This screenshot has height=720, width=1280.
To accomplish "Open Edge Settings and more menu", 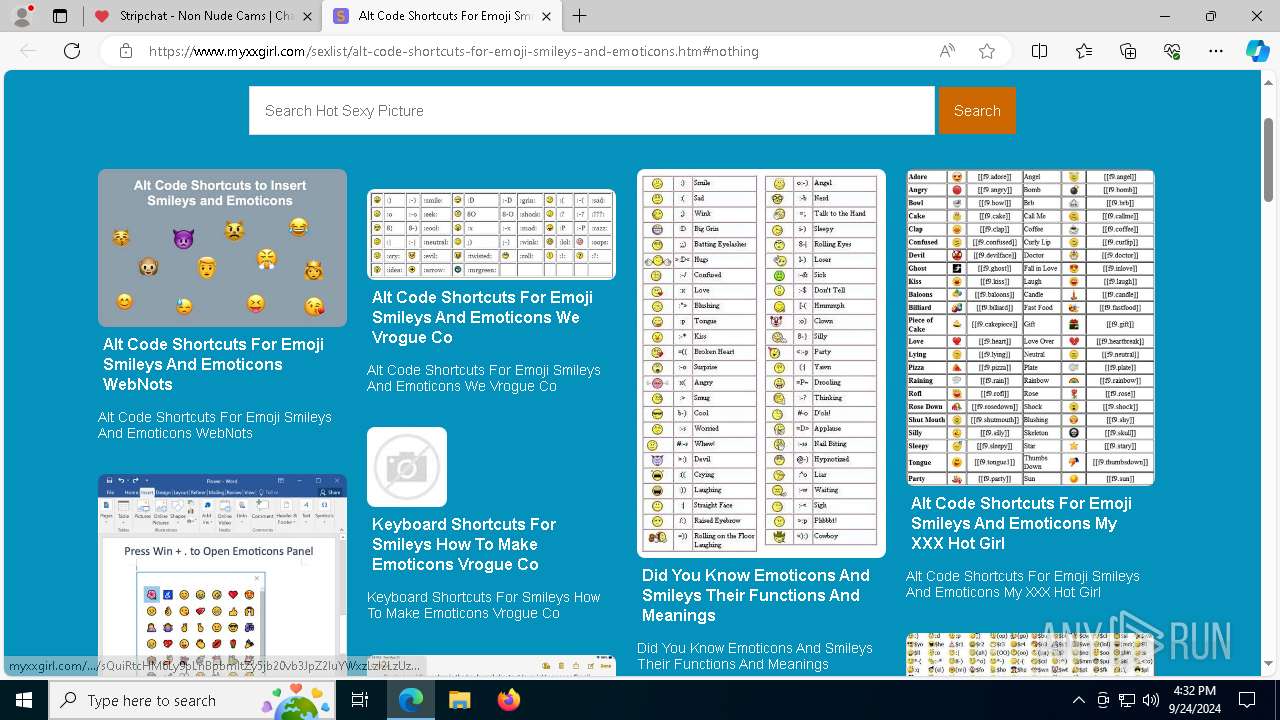I will pos(1216,51).
